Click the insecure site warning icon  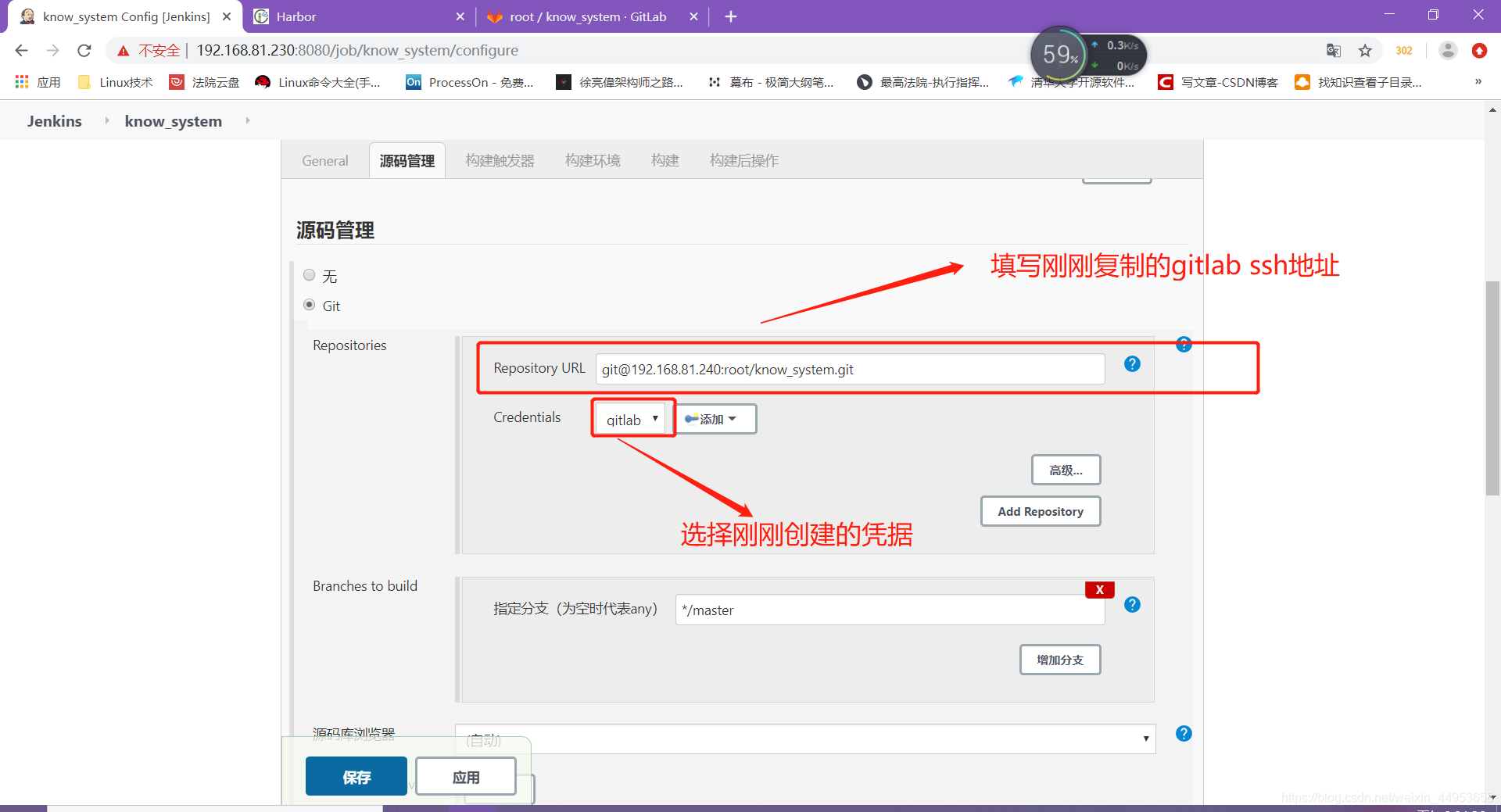(x=123, y=51)
